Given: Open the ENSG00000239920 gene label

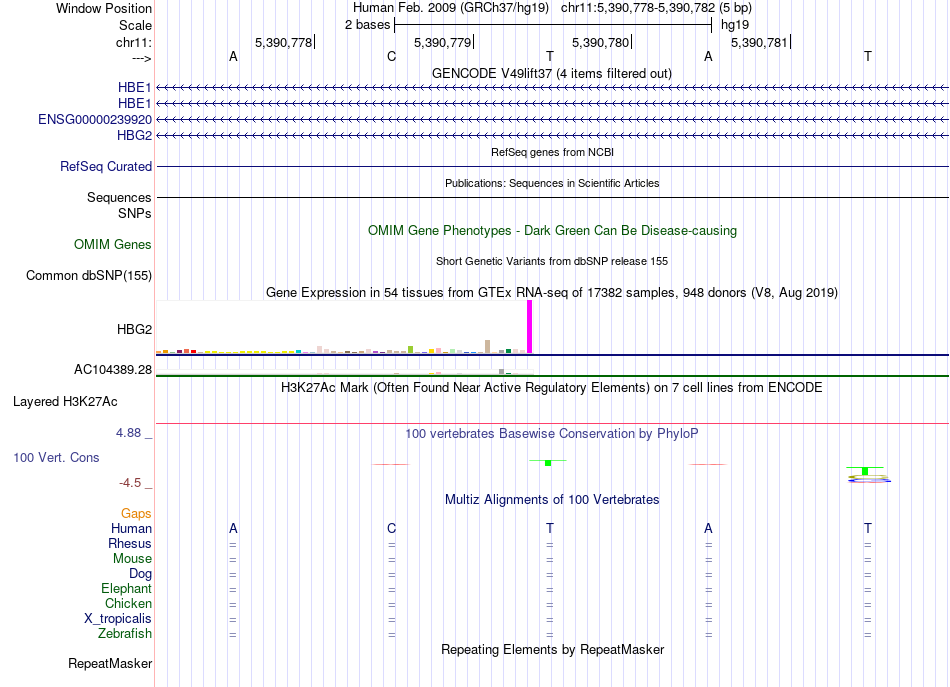Looking at the screenshot, I should coord(95,119).
